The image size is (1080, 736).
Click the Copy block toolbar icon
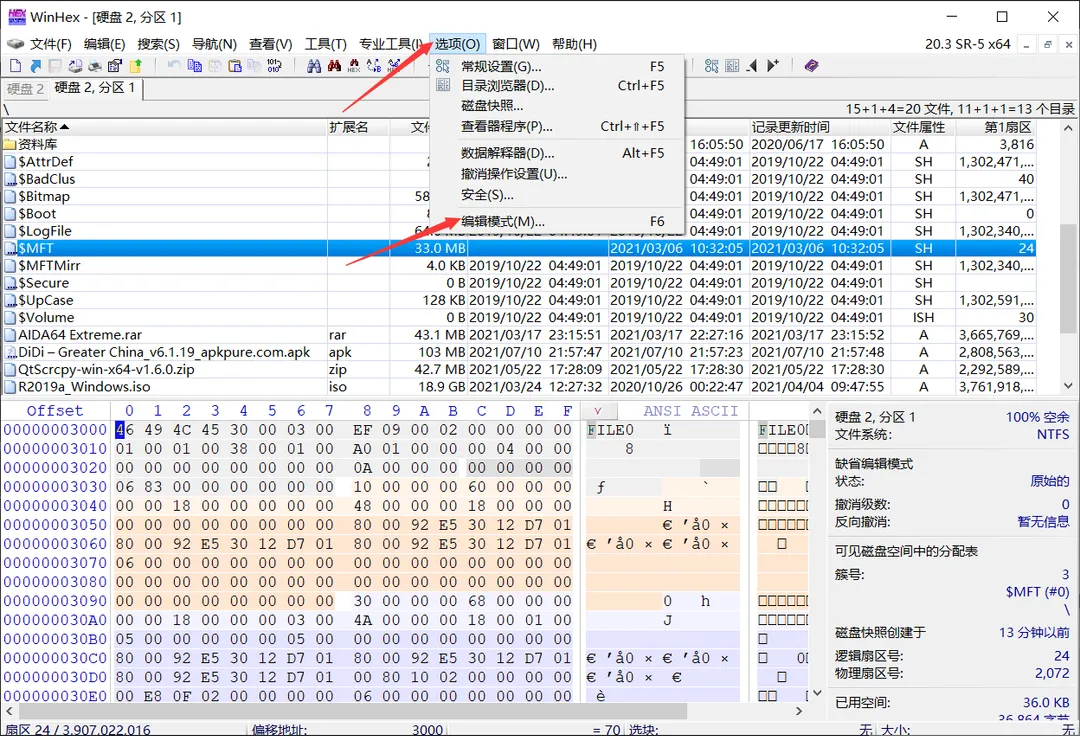[195, 66]
